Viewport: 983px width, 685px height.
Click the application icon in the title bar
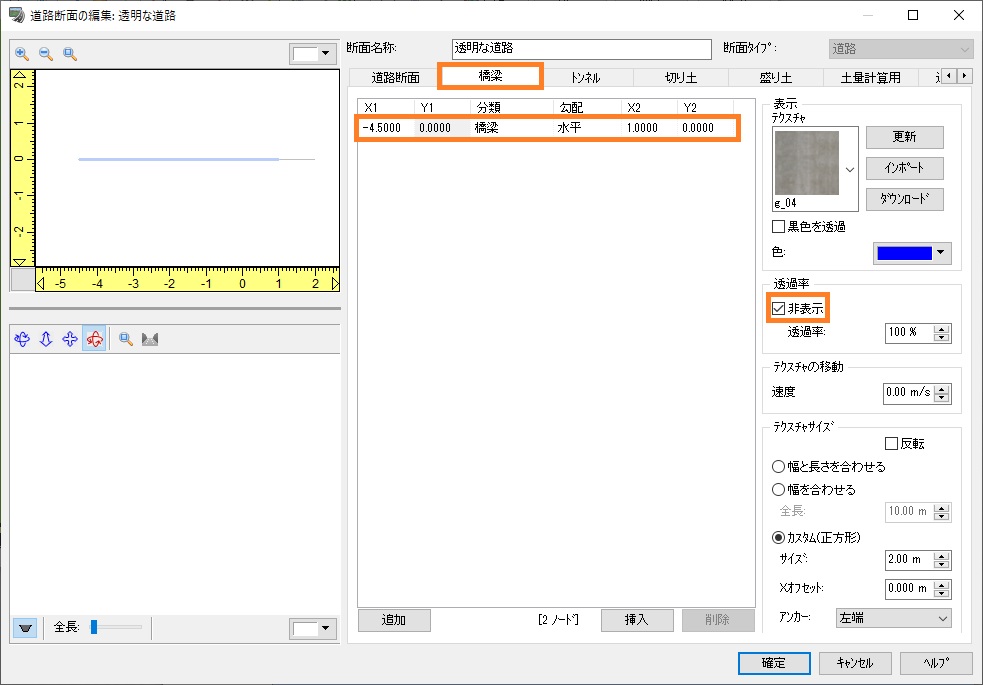pos(16,14)
